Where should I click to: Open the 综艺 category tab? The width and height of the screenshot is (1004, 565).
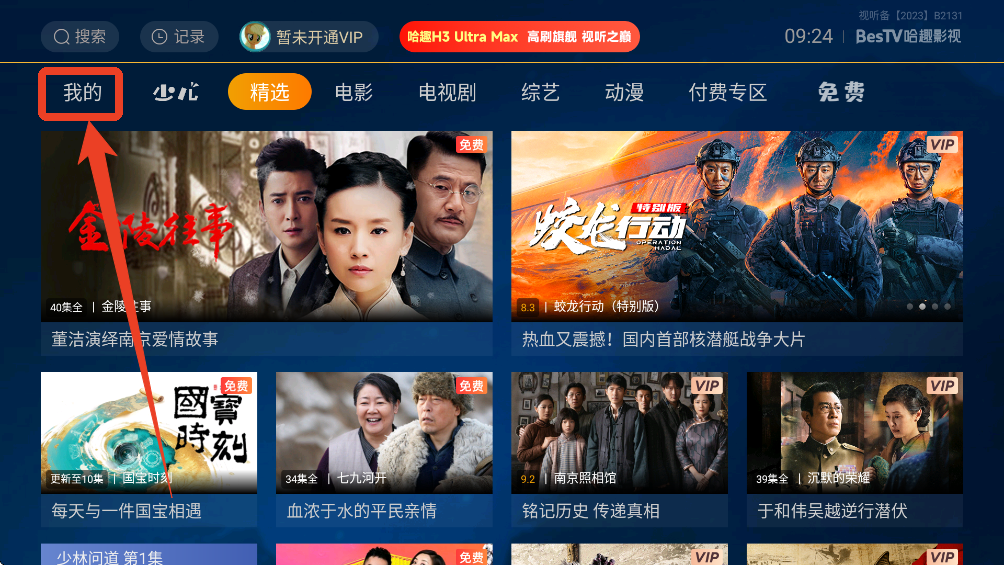[x=540, y=92]
